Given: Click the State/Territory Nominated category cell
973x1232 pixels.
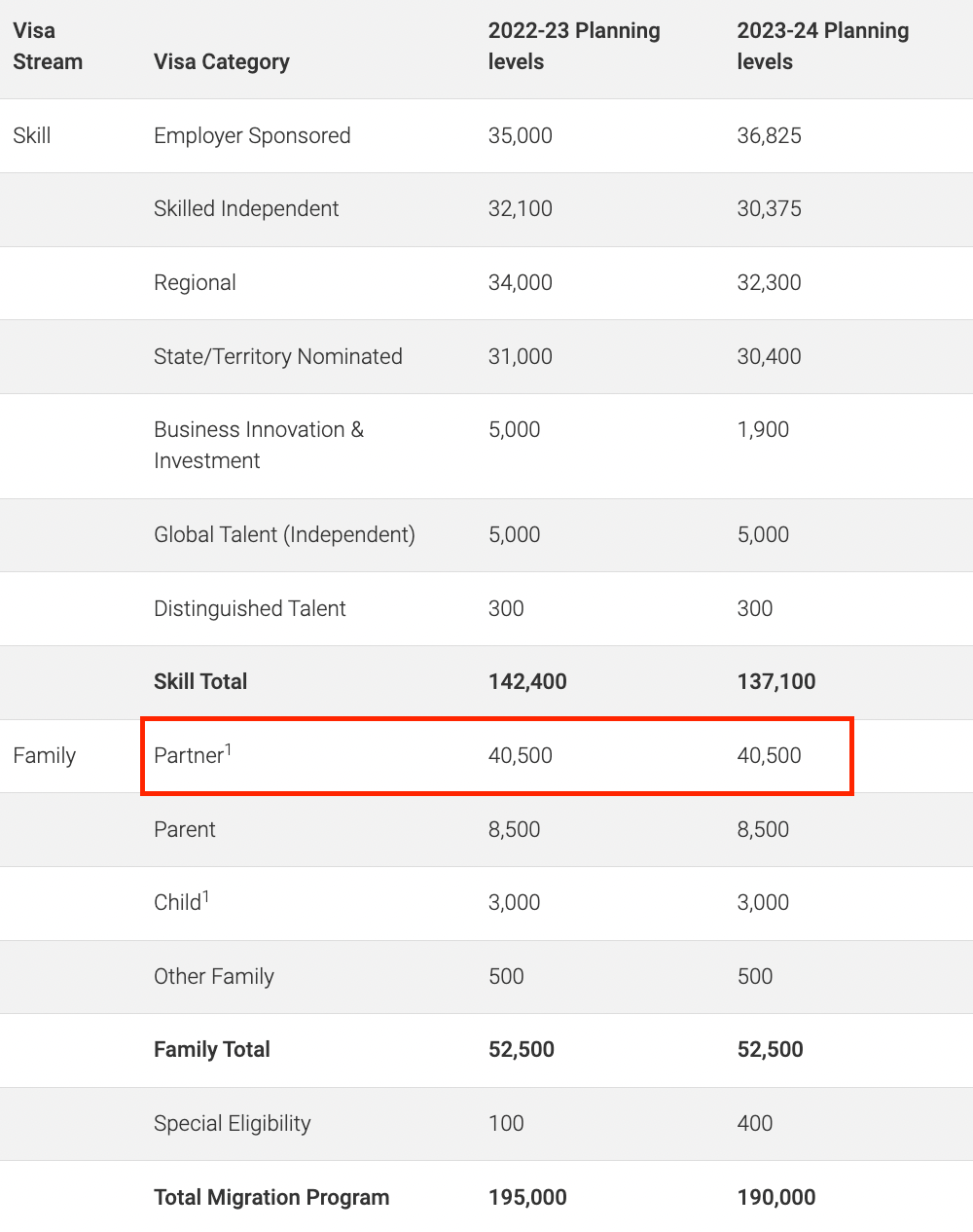Looking at the screenshot, I should (x=278, y=356).
